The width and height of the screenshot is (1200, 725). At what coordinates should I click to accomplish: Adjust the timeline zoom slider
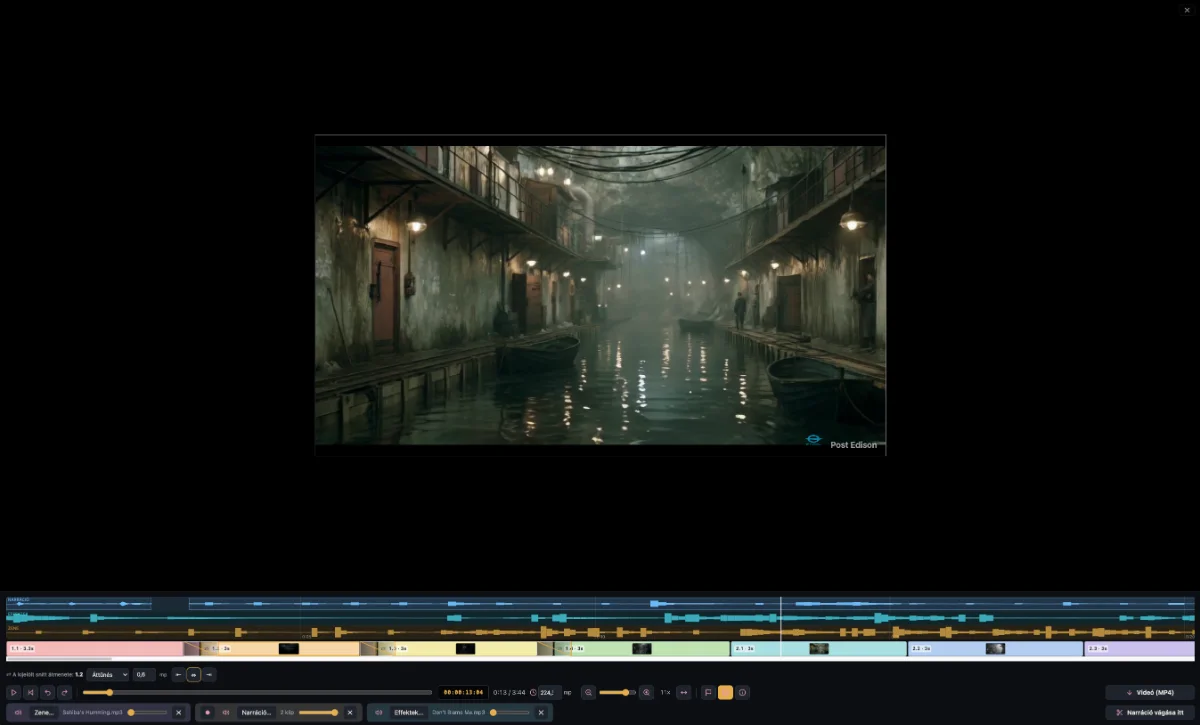[x=617, y=692]
